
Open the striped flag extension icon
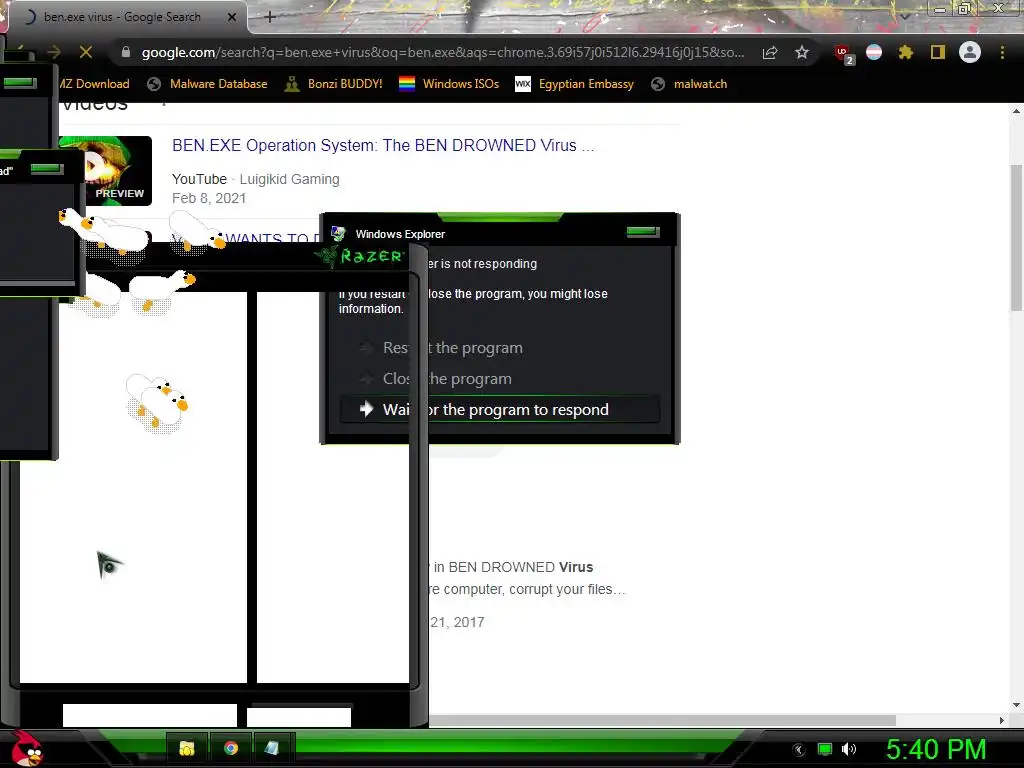point(874,52)
